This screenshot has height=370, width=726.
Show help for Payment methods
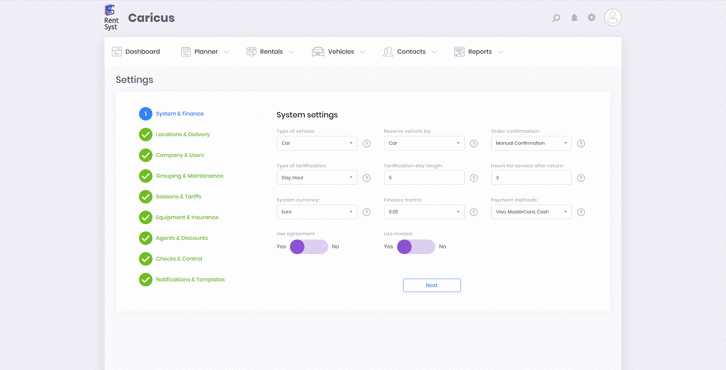pyautogui.click(x=581, y=212)
